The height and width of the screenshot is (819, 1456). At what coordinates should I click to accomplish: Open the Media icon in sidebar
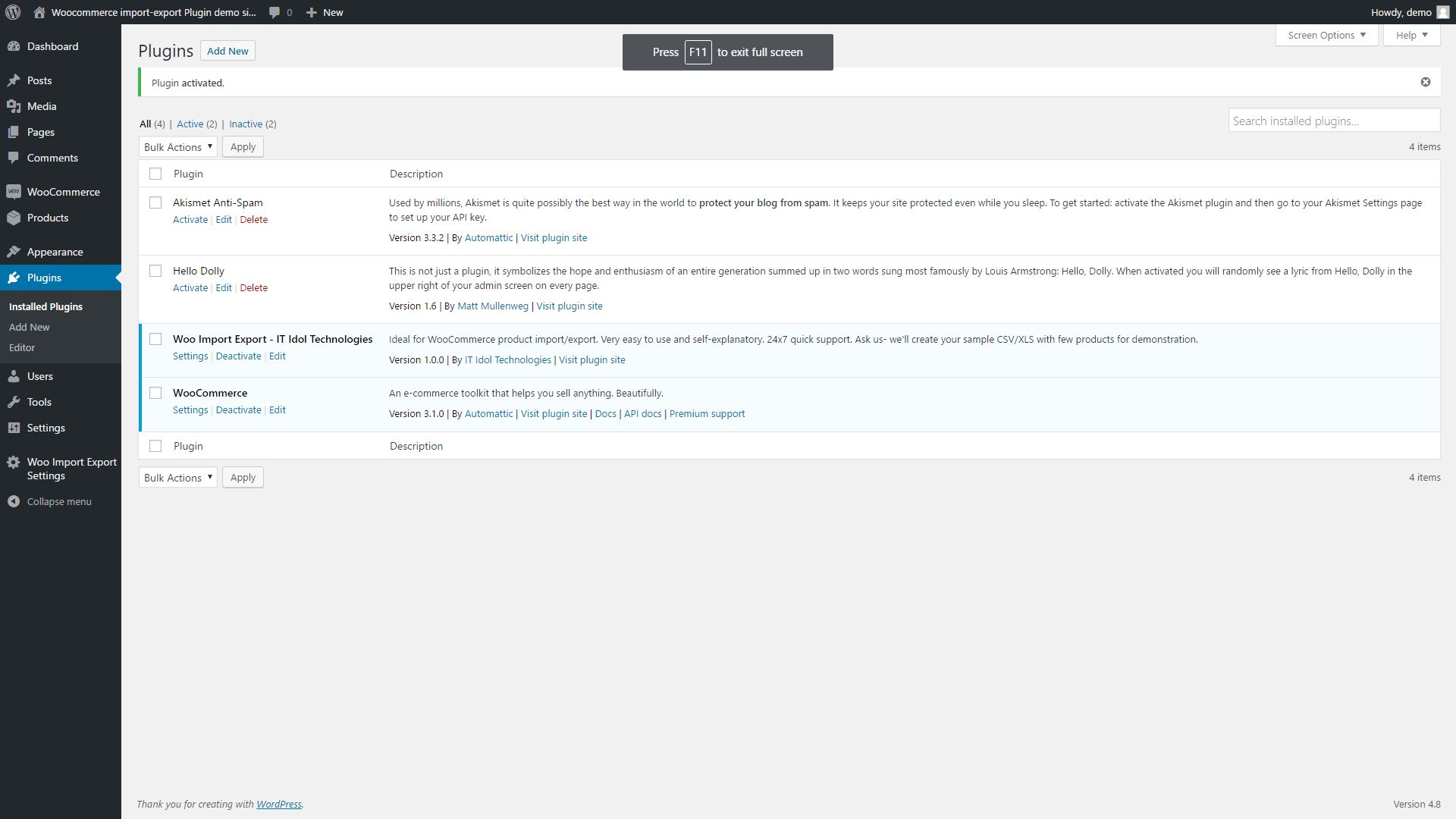pyautogui.click(x=14, y=106)
